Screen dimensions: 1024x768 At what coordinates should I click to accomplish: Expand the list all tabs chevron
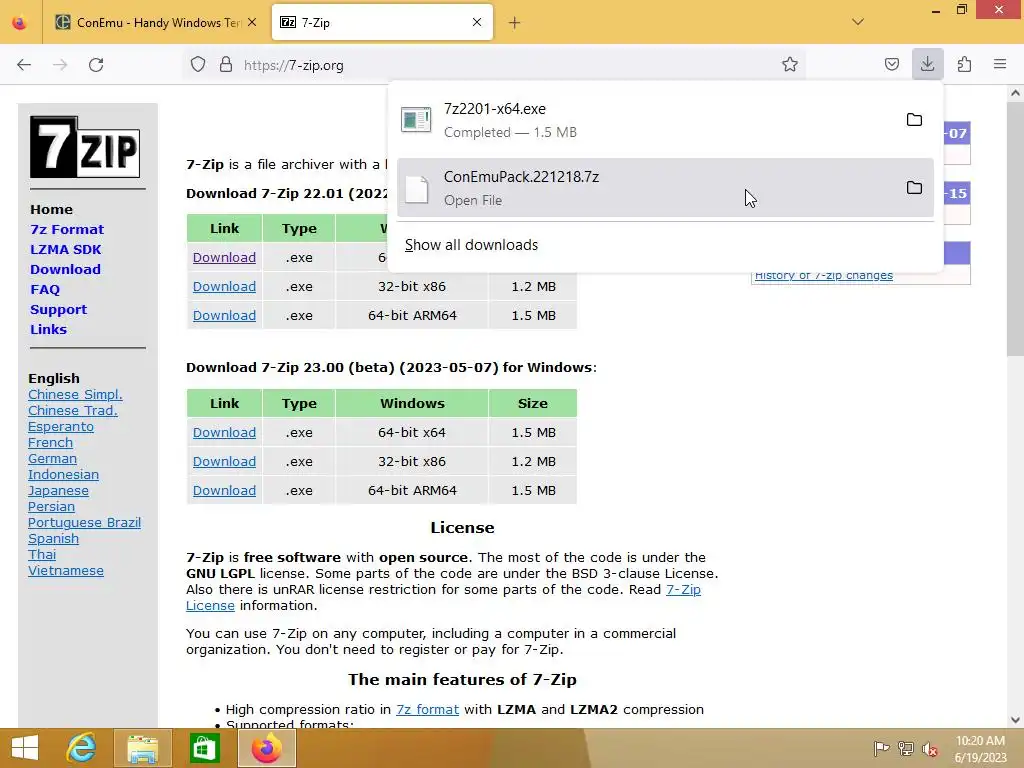858,22
